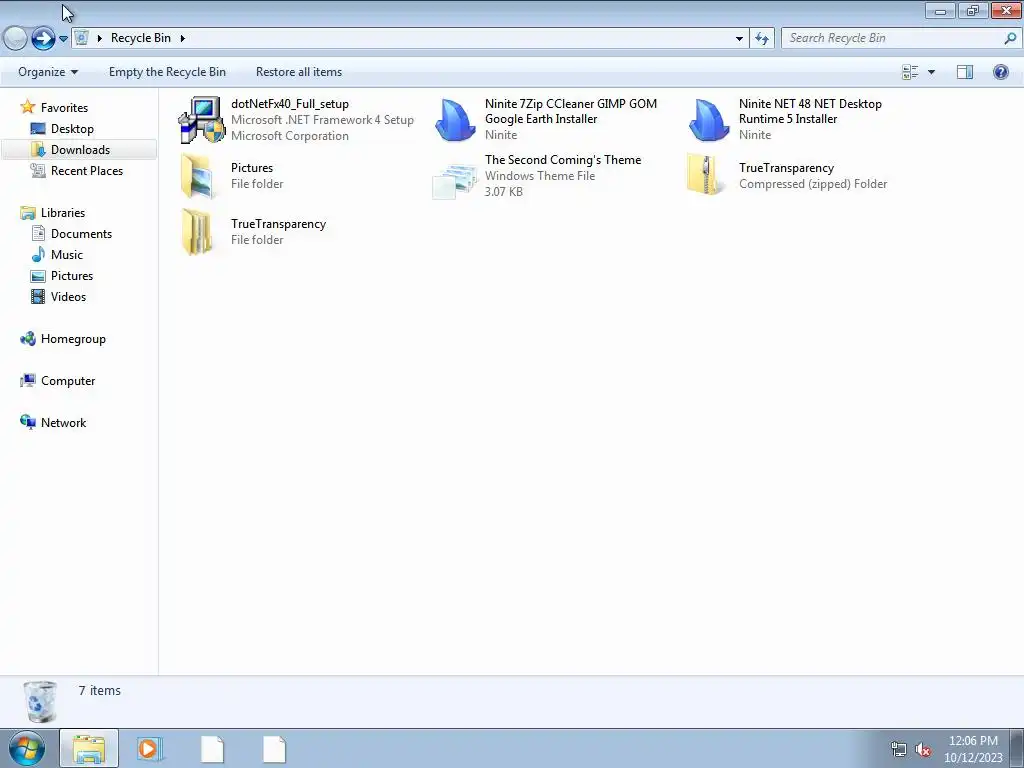Open Downloads in Favorites
The width and height of the screenshot is (1024, 768).
(x=80, y=150)
